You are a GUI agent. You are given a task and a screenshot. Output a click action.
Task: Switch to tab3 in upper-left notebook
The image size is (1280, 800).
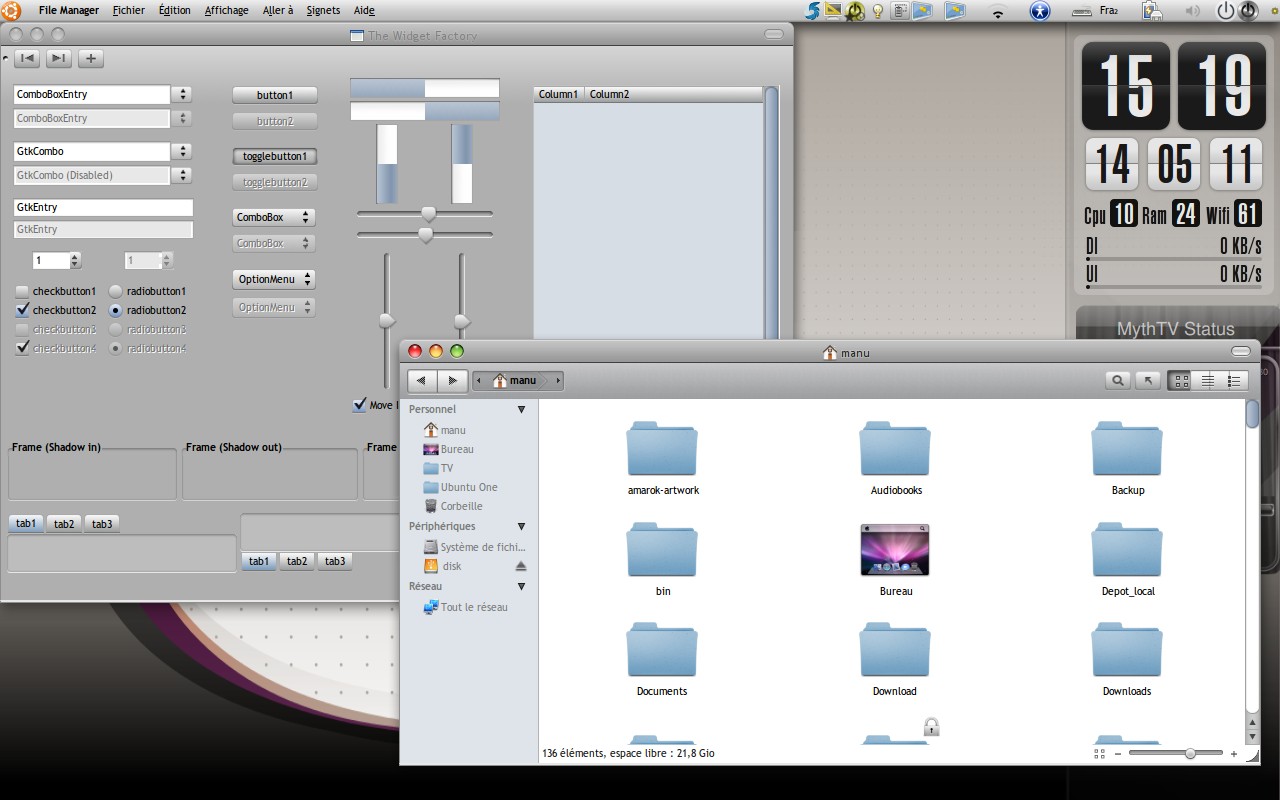click(102, 523)
